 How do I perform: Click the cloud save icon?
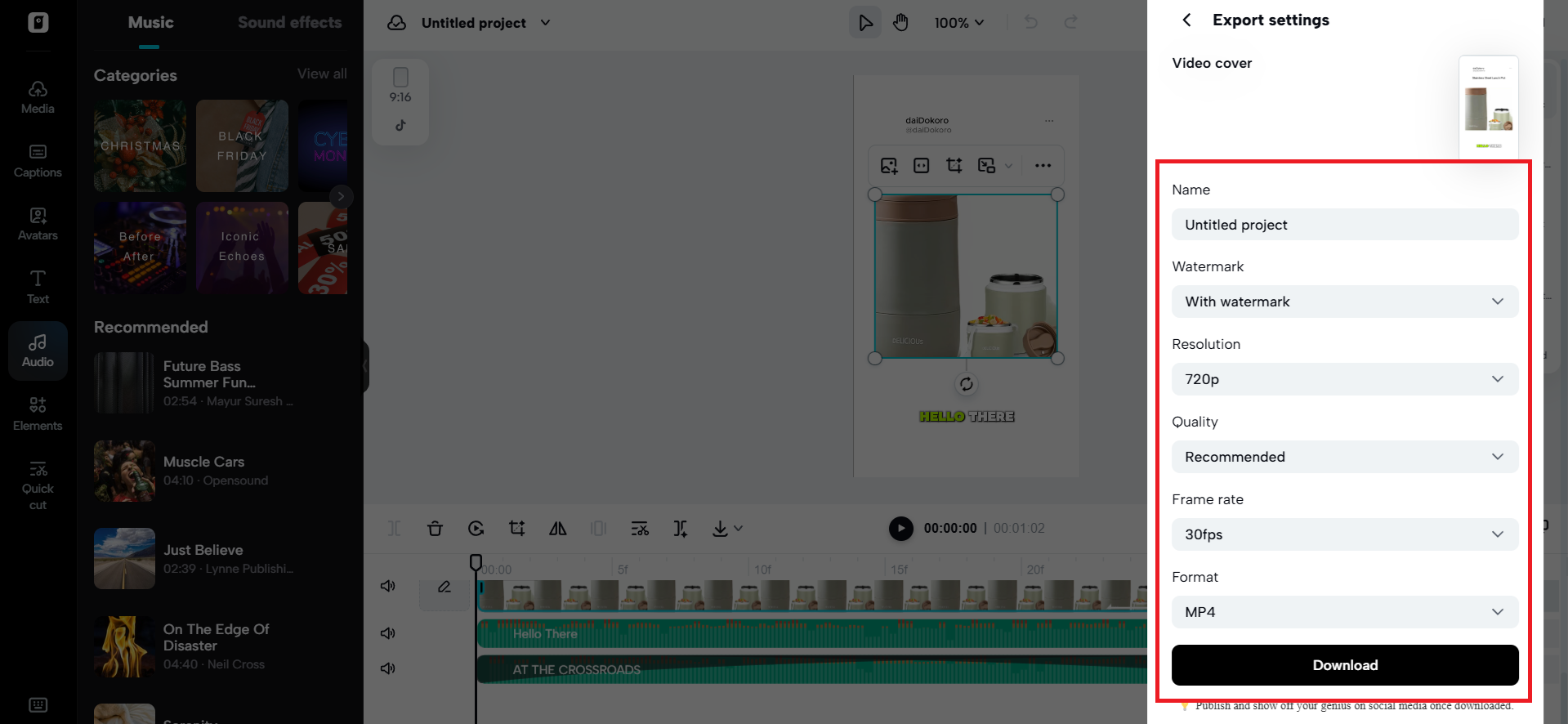pos(397,23)
